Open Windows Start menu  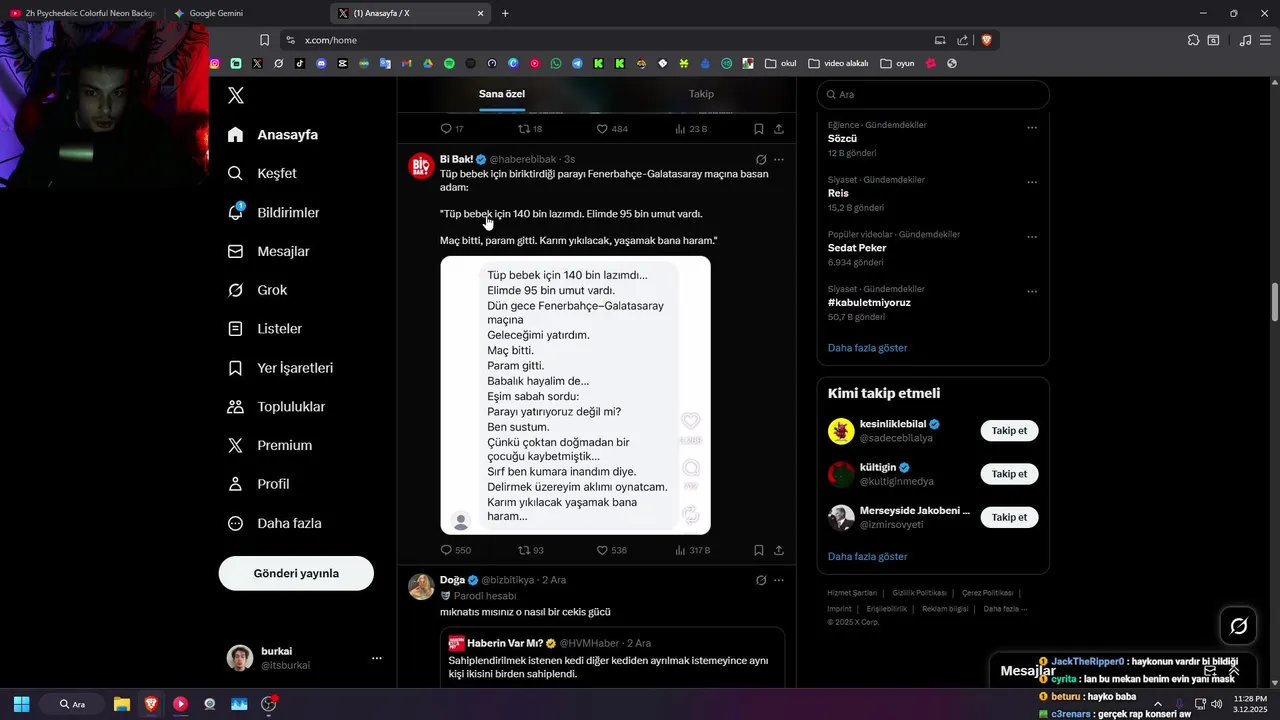tap(21, 704)
